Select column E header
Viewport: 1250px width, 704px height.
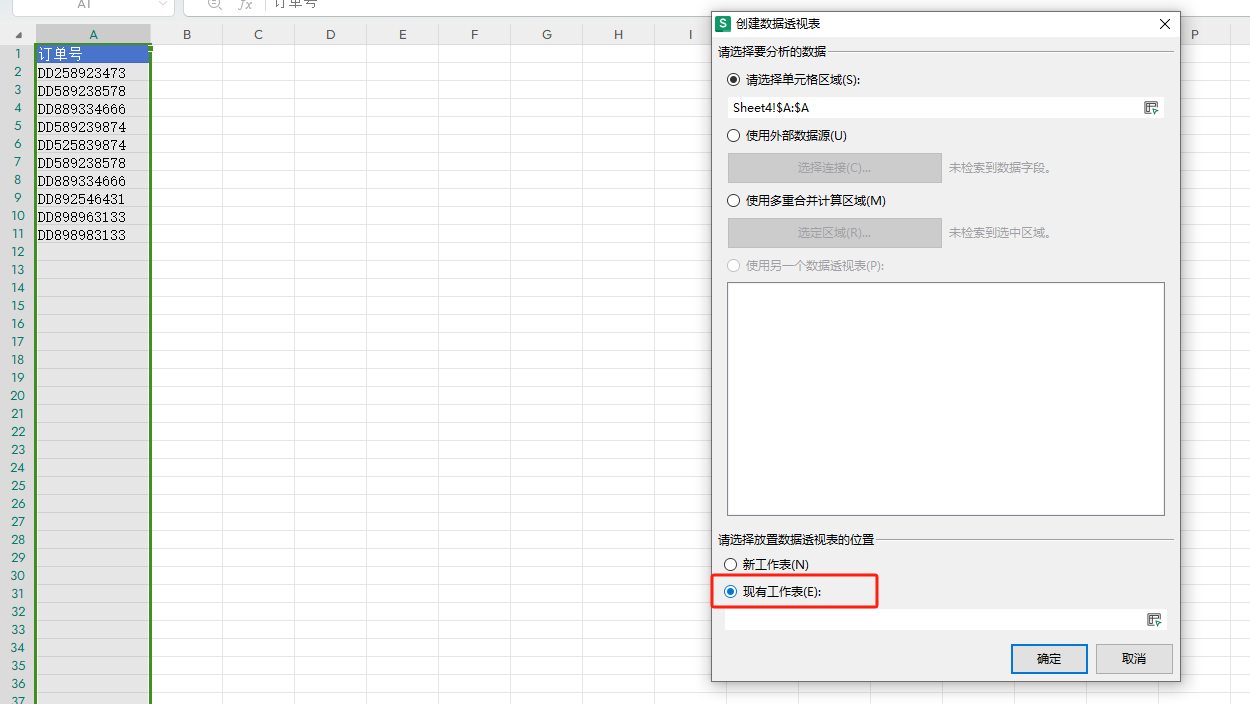(402, 35)
